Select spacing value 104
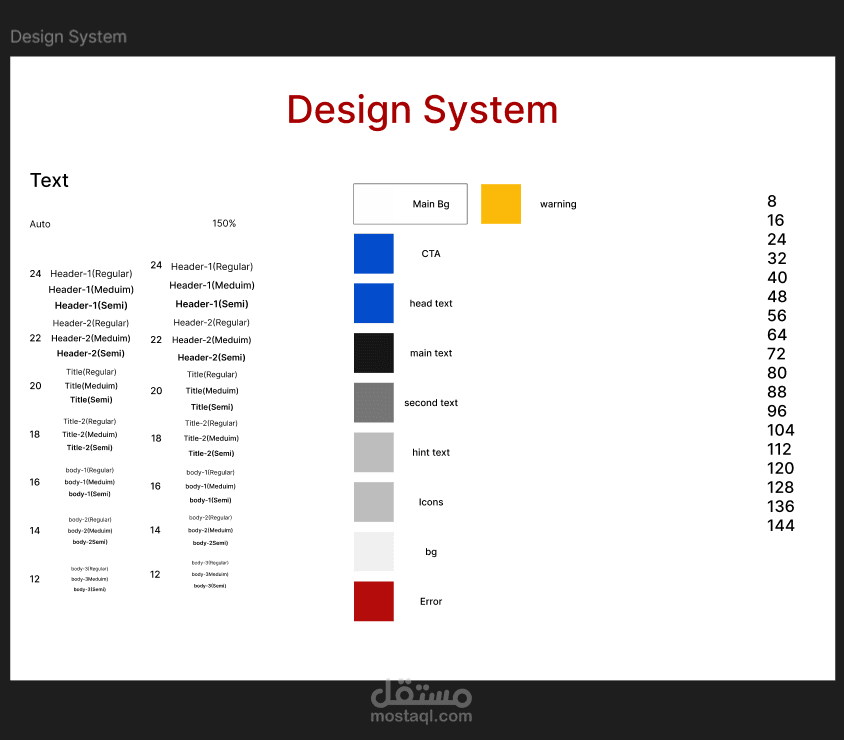The height and width of the screenshot is (740, 844). [780, 430]
